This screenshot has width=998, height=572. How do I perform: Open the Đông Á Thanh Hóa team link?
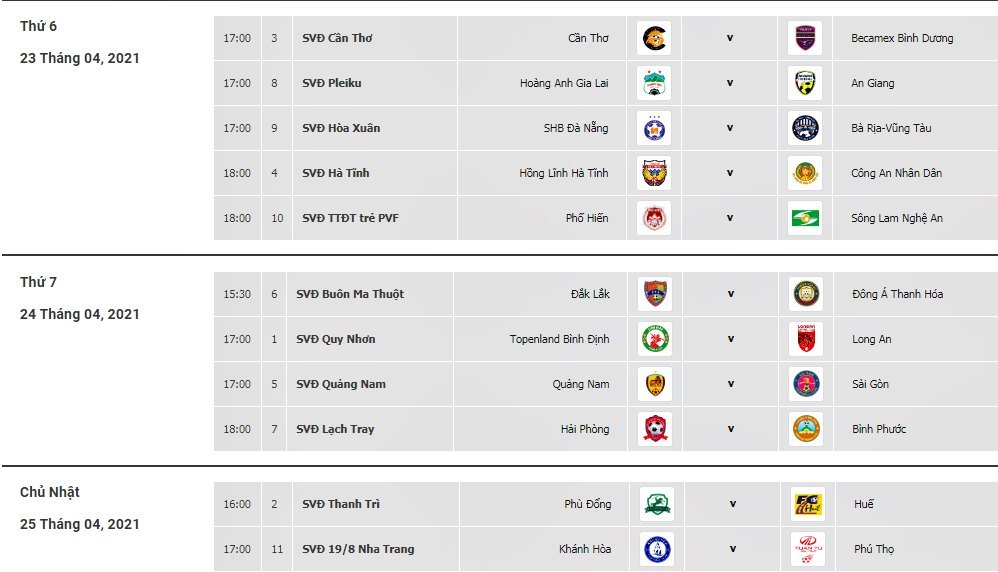click(896, 295)
